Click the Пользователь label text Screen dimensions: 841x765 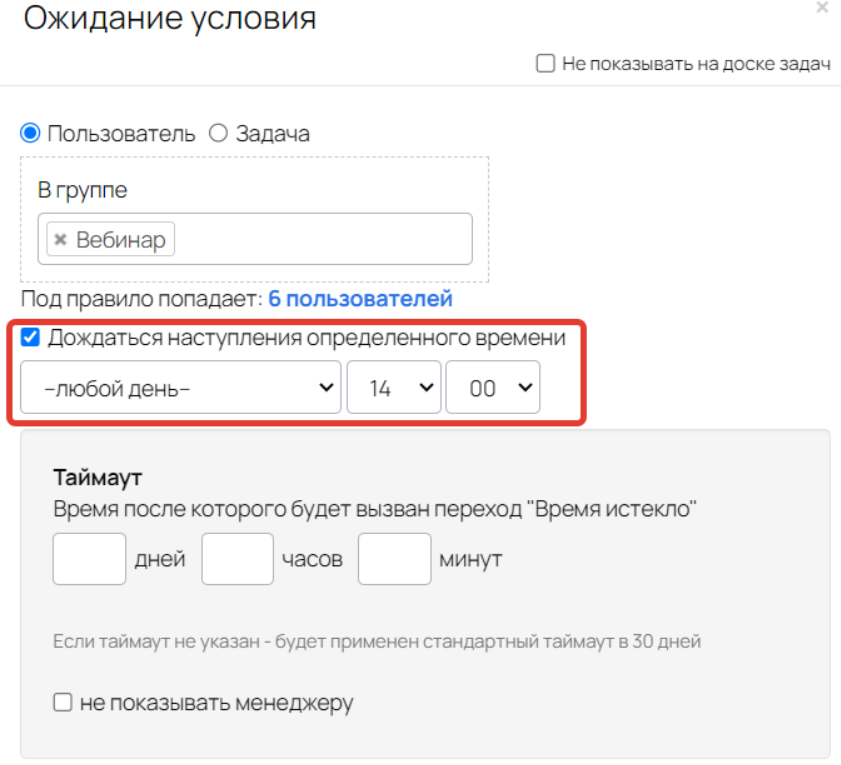click(121, 134)
